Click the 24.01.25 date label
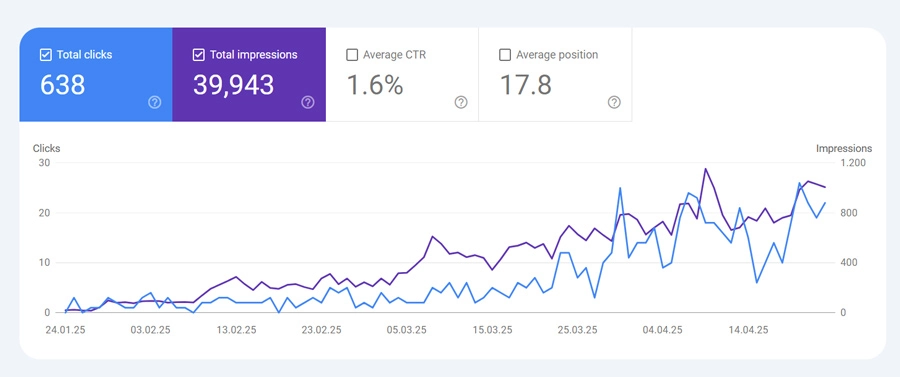This screenshot has height=377, width=900. click(x=65, y=330)
